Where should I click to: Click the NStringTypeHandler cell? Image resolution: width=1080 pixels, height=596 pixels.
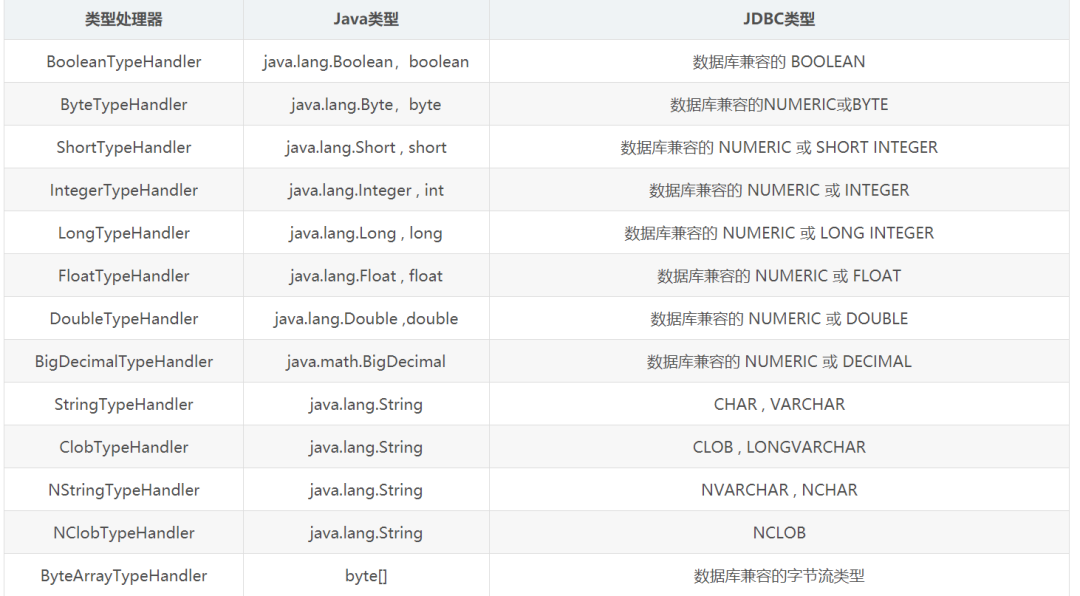[x=124, y=490]
